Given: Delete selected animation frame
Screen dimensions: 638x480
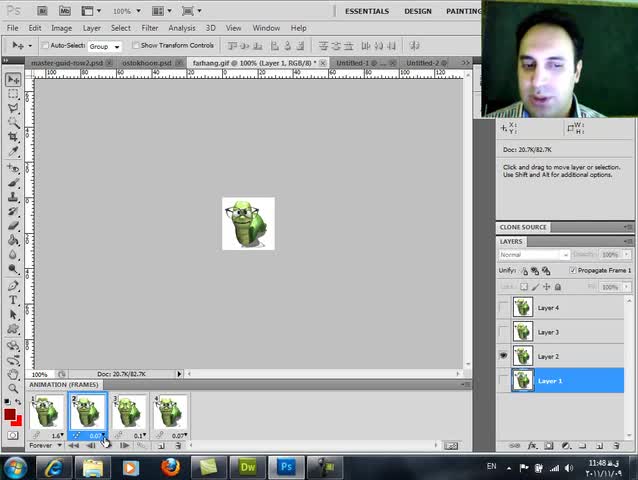Looking at the screenshot, I should [178, 446].
